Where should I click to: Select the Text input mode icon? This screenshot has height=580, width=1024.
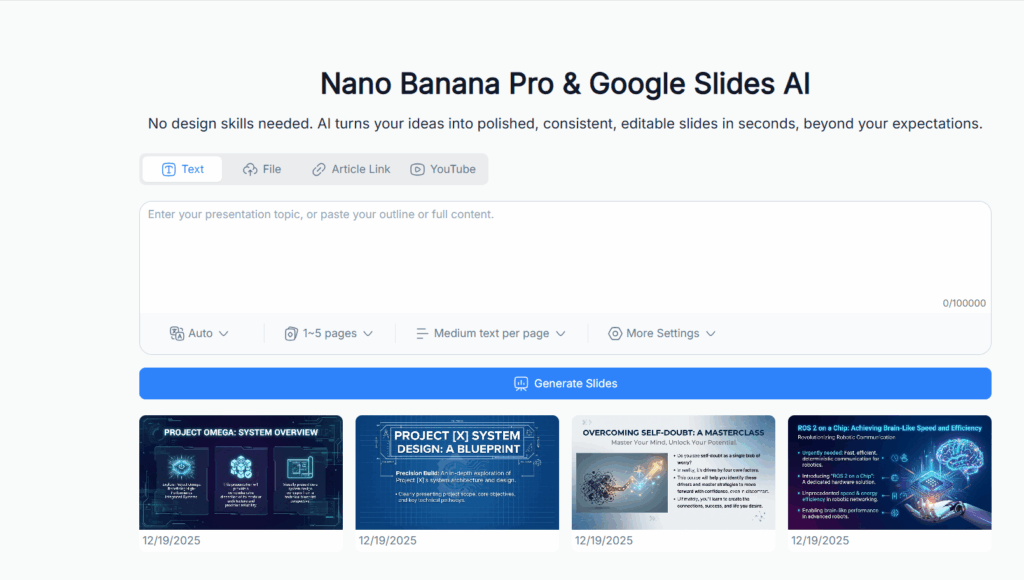point(169,169)
